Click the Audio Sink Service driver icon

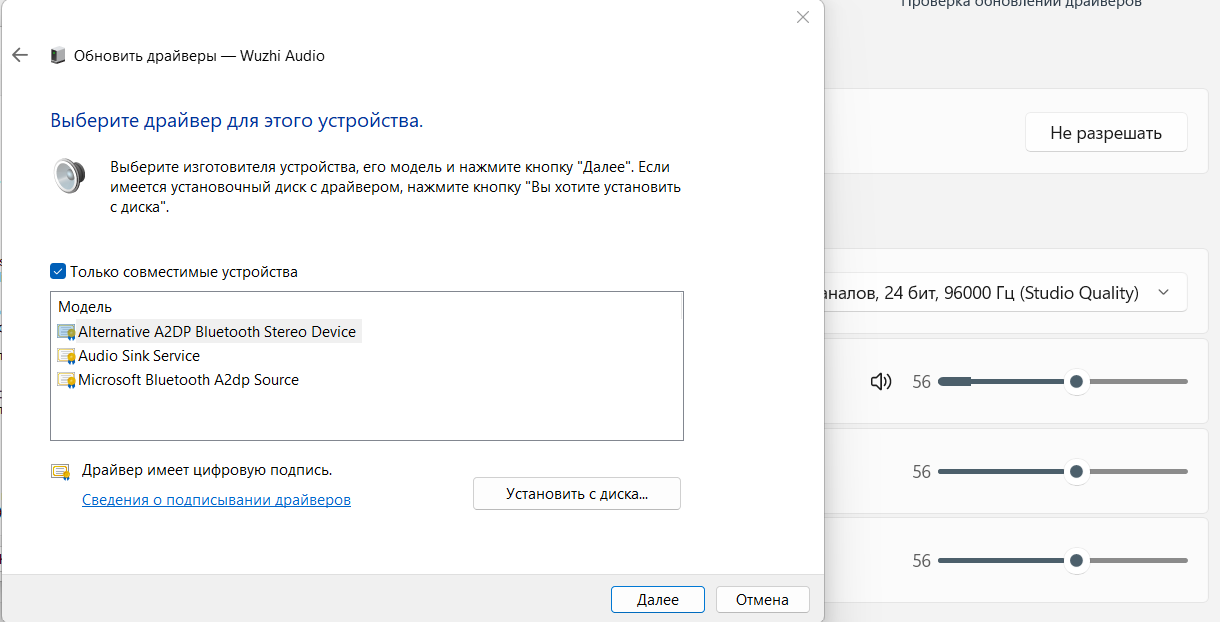pyautogui.click(x=67, y=356)
